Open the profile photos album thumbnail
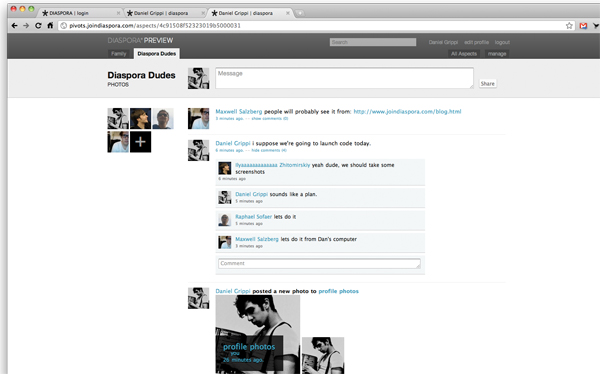 (258, 334)
